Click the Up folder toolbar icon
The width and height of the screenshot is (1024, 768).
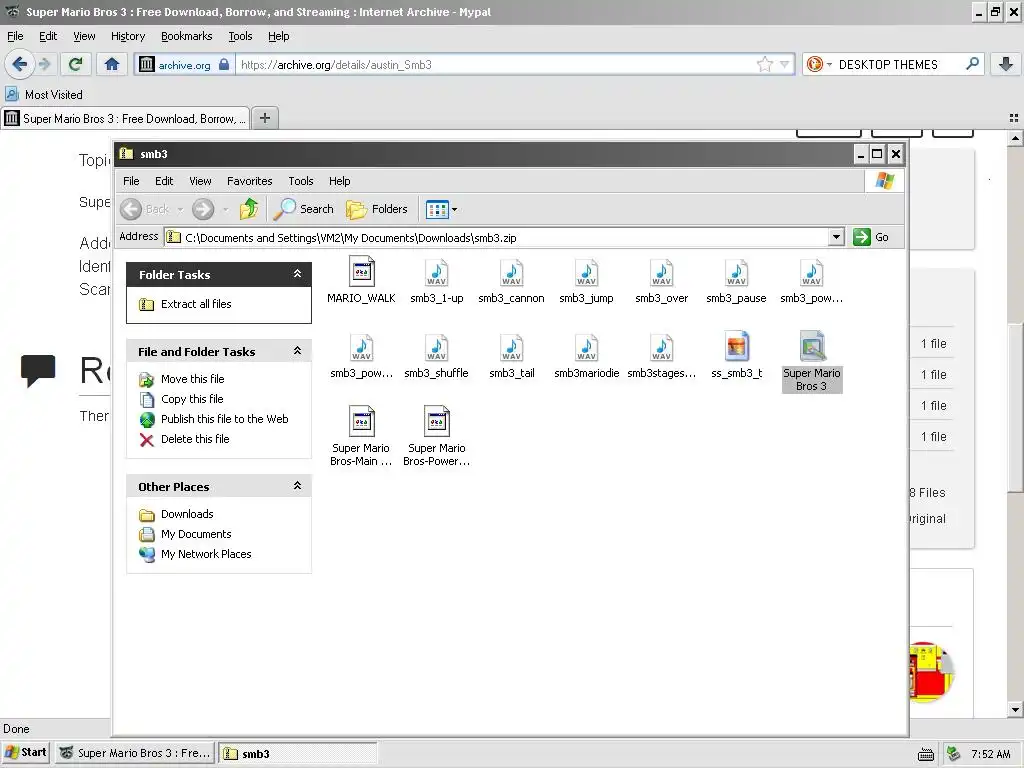(249, 209)
